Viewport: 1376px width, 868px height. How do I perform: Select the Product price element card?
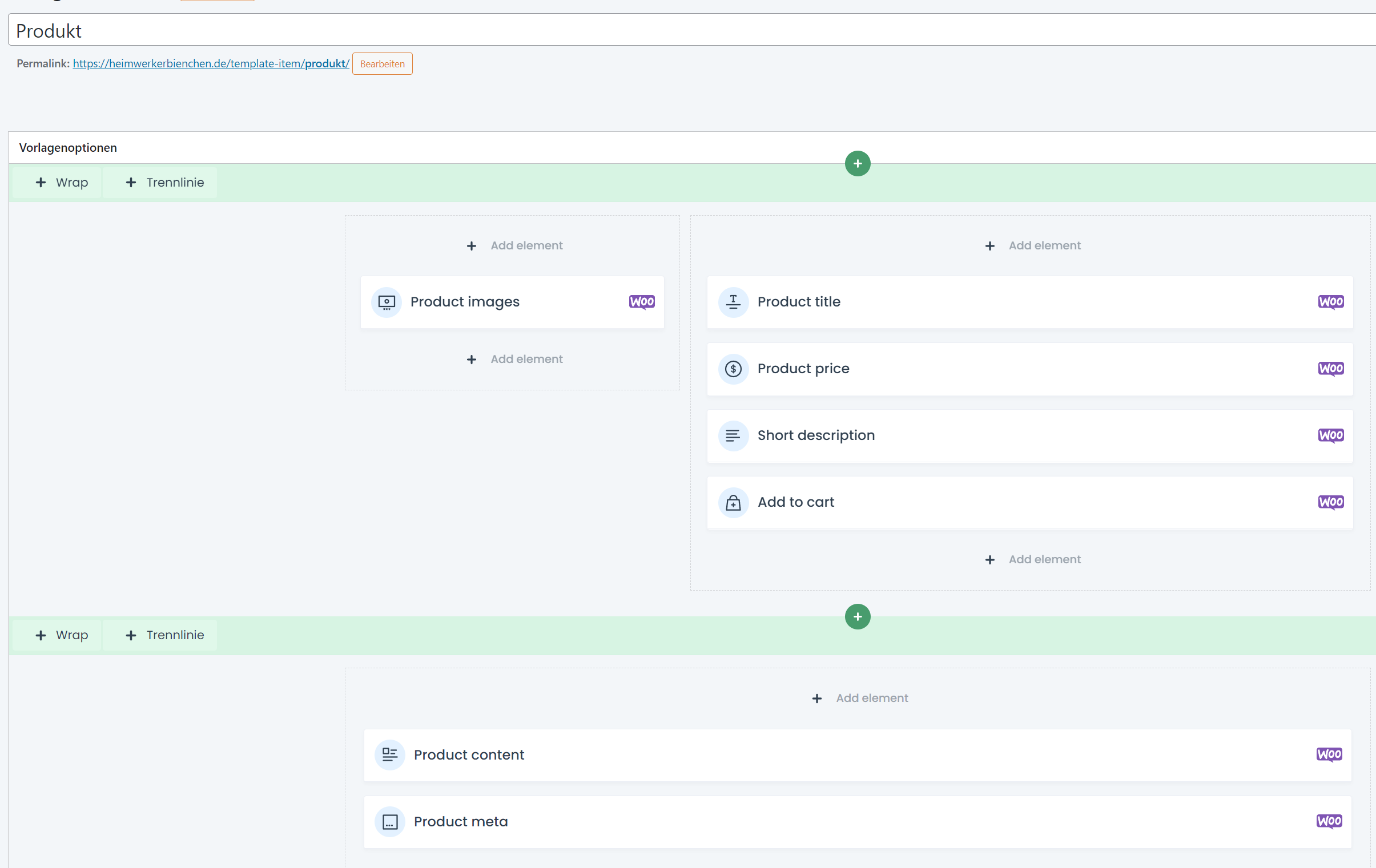[x=1029, y=369]
